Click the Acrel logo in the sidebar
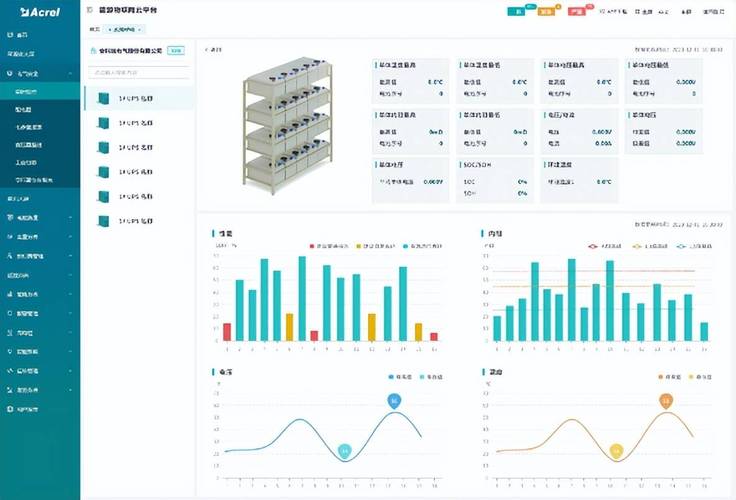The image size is (736, 500). 40,12
